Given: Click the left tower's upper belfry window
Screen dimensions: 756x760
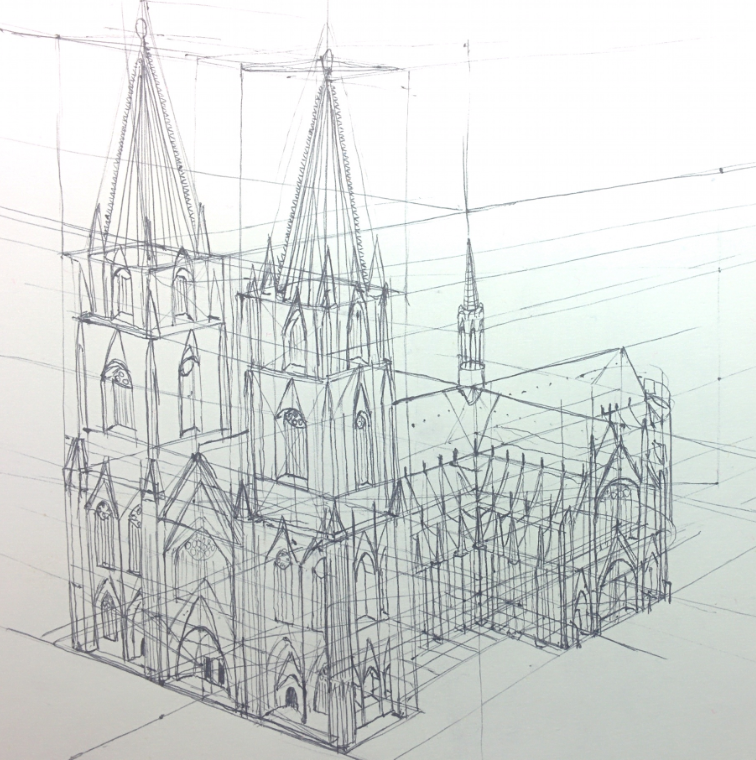Looking at the screenshot, I should (122, 292).
